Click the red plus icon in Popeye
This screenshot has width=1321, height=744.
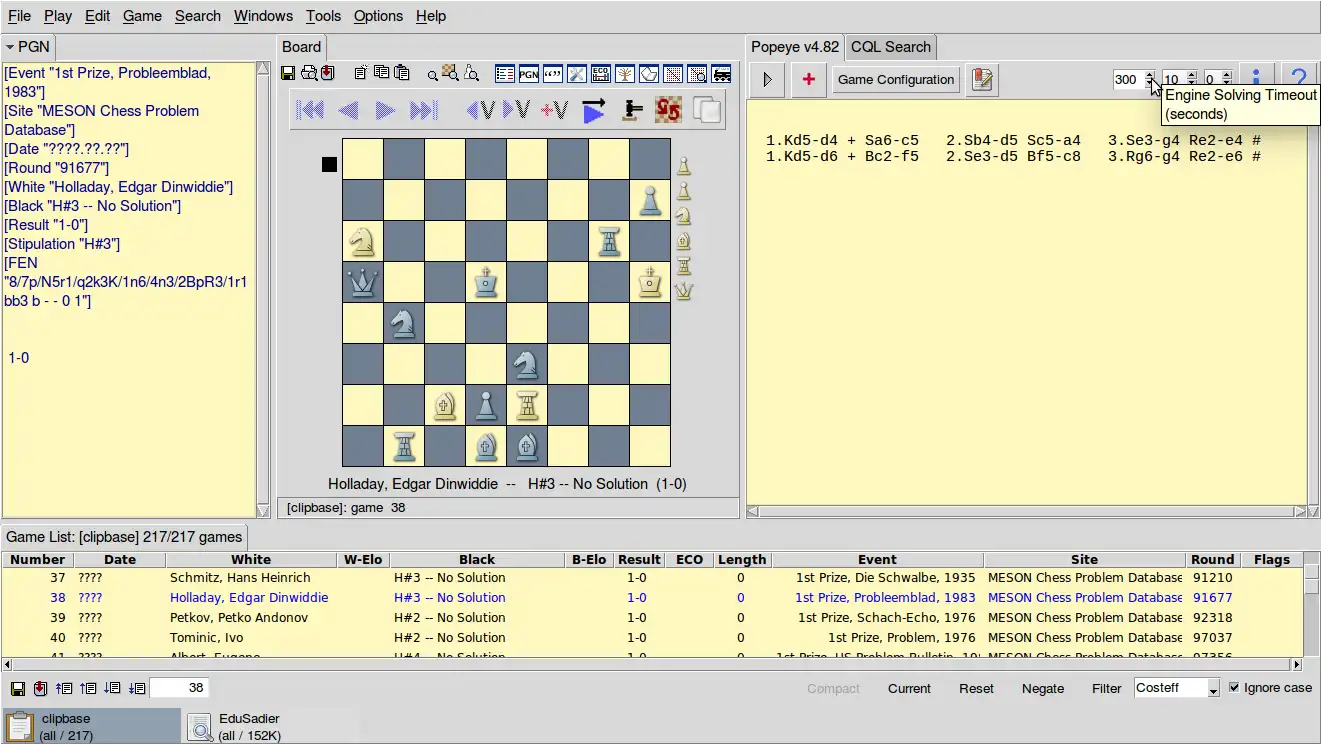(x=808, y=80)
